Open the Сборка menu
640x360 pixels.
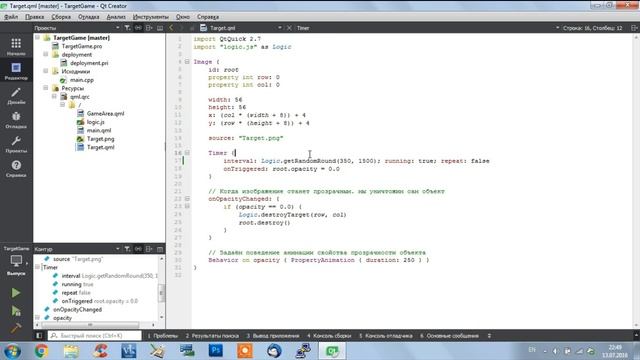point(61,17)
